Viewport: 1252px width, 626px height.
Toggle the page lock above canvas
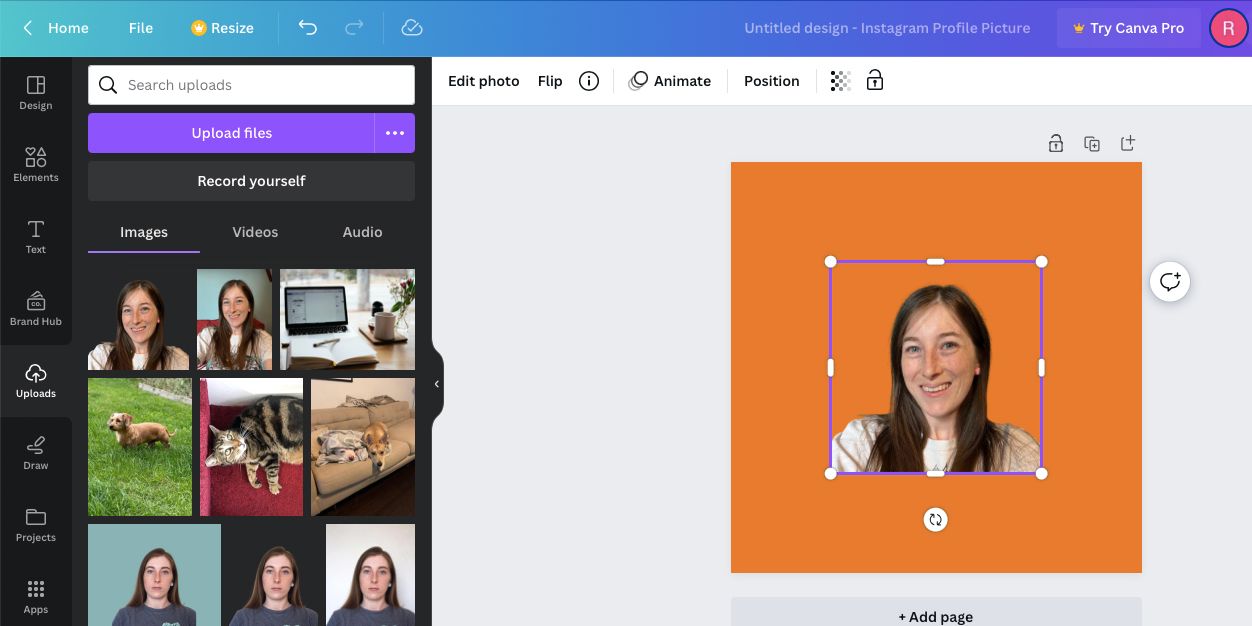coord(1055,144)
